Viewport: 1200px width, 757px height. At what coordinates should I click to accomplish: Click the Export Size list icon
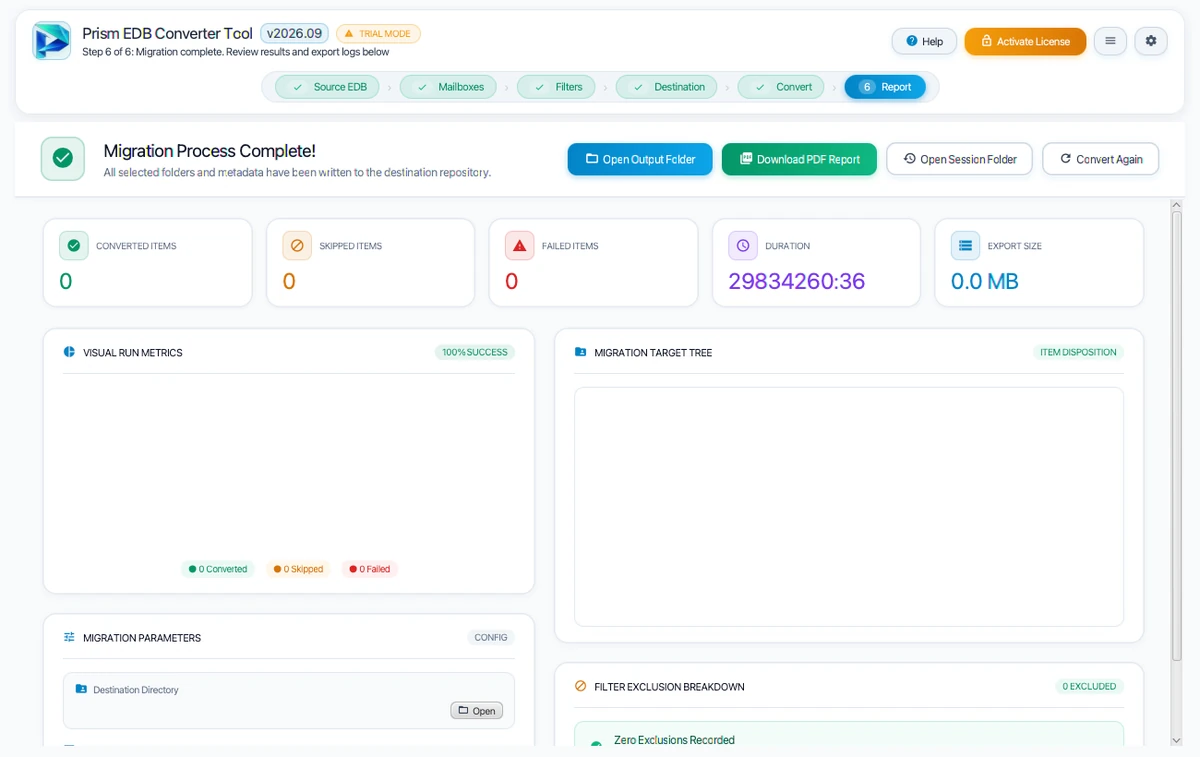click(965, 245)
